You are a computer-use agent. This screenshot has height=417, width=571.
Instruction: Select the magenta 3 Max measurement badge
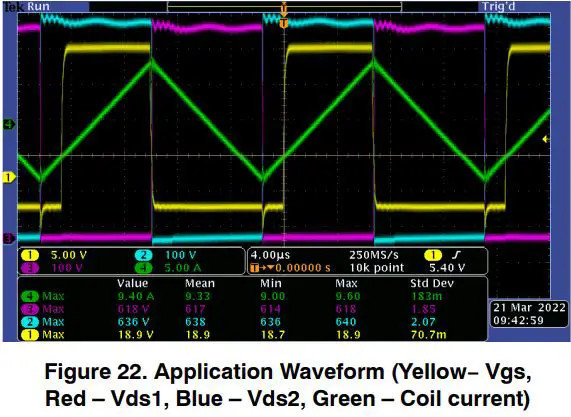tap(30, 309)
